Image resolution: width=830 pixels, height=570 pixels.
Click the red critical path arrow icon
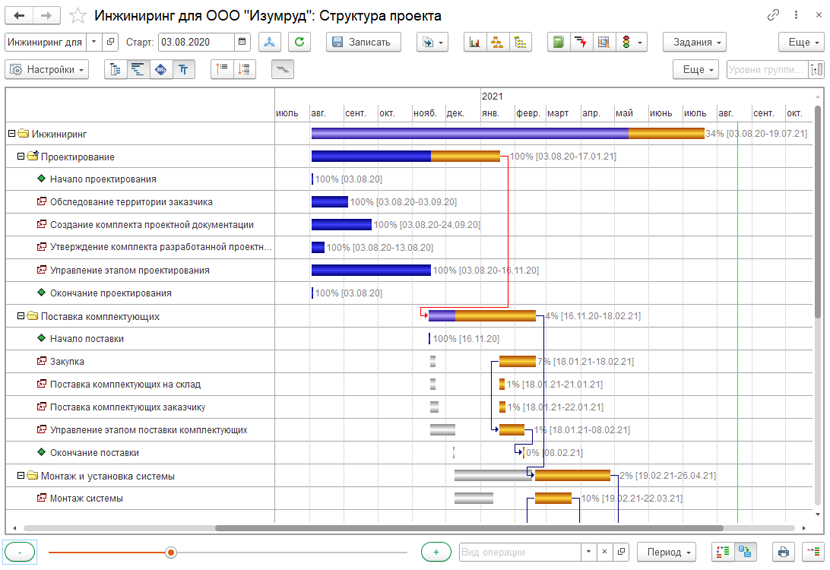click(581, 42)
